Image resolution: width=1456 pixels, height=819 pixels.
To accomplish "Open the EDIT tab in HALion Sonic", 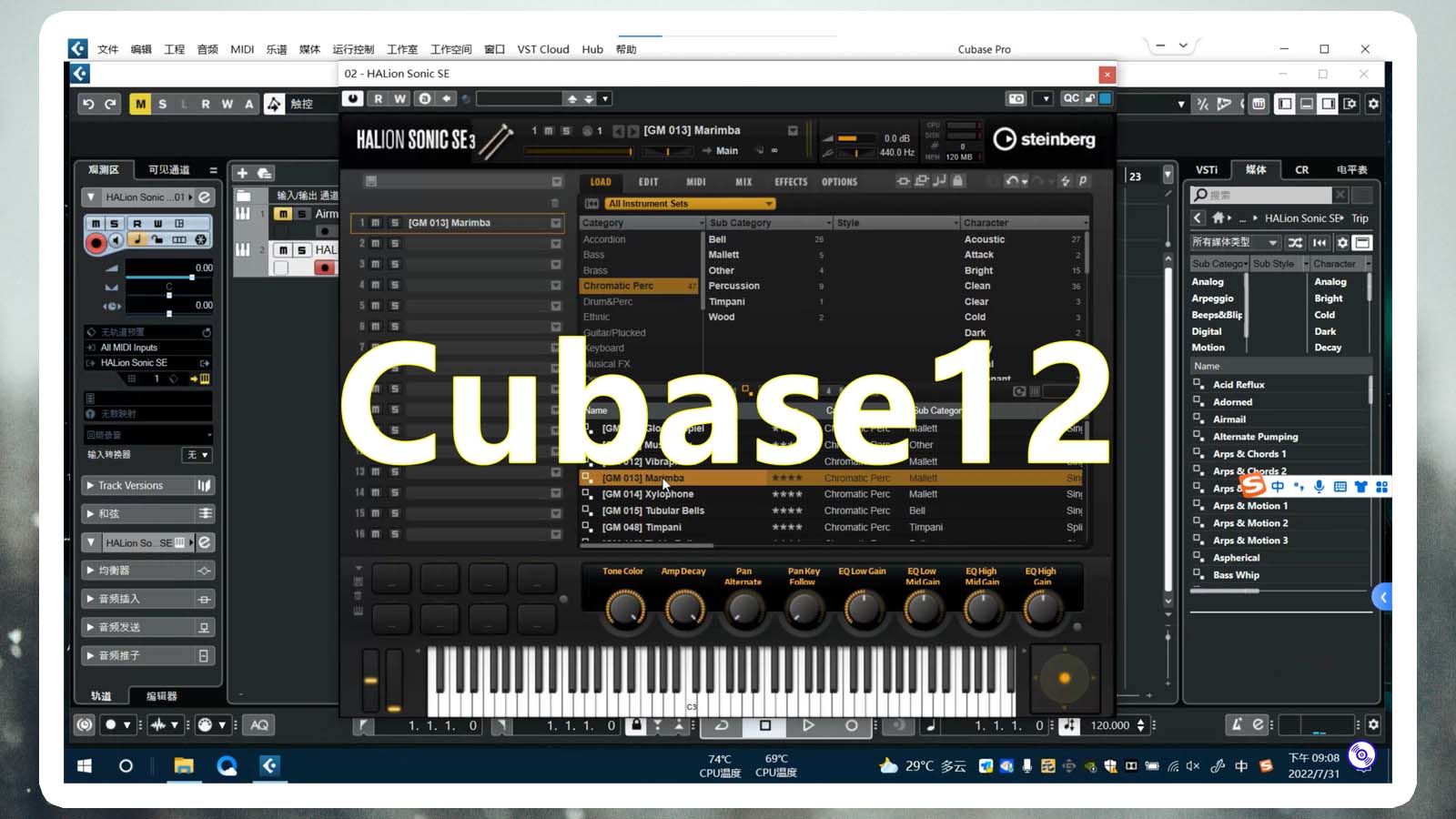I will click(648, 182).
